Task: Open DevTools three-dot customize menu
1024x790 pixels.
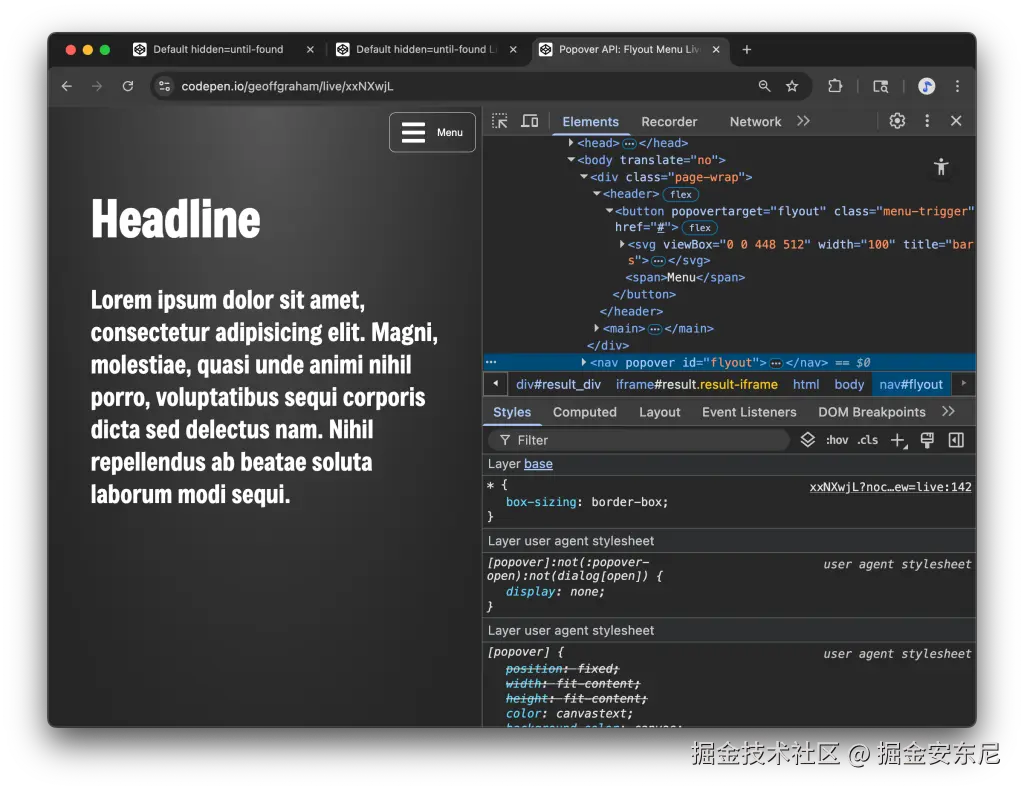Action: (927, 121)
